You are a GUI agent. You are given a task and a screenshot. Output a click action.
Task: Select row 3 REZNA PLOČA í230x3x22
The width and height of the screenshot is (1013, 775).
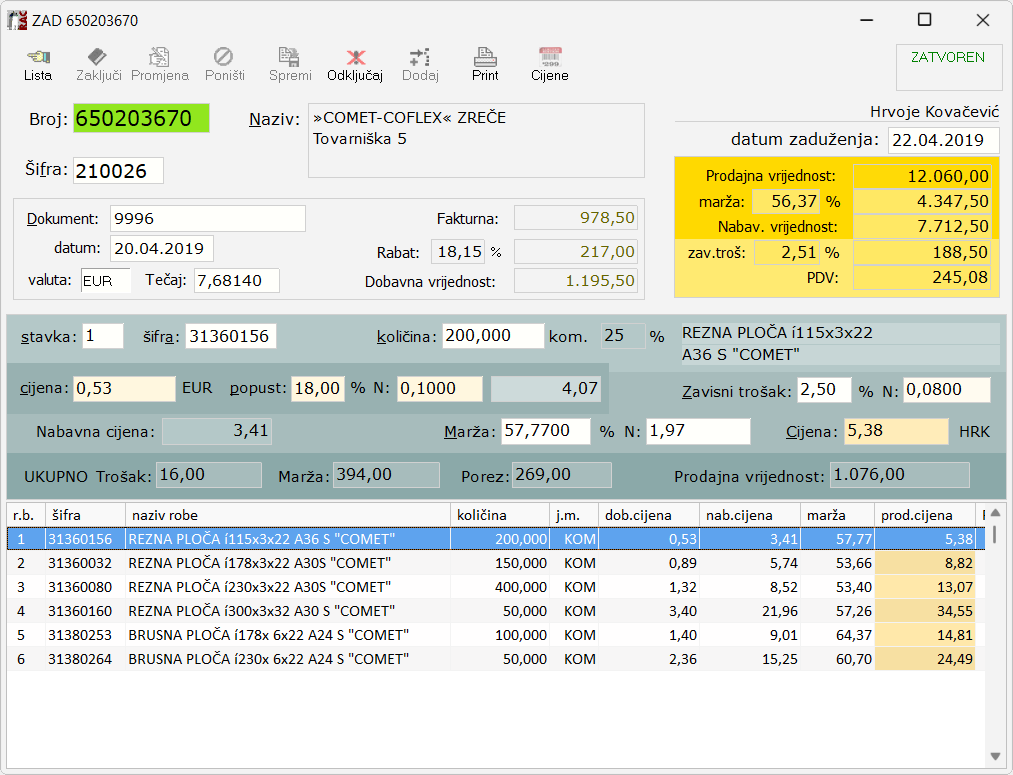(260, 587)
